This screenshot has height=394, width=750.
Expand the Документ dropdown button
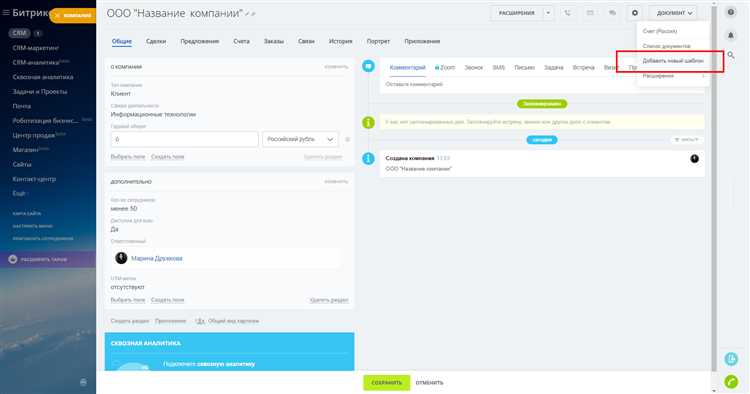tap(673, 13)
